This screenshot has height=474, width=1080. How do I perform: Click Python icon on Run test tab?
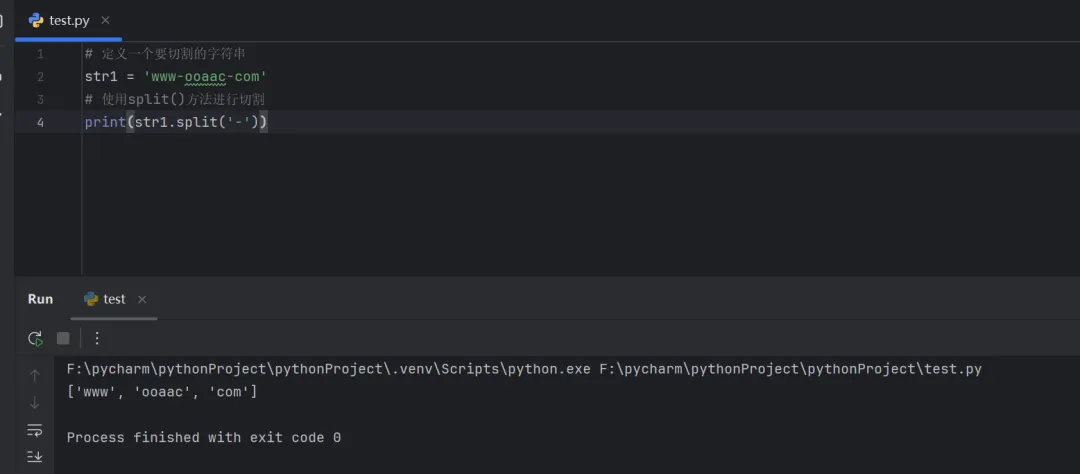91,299
